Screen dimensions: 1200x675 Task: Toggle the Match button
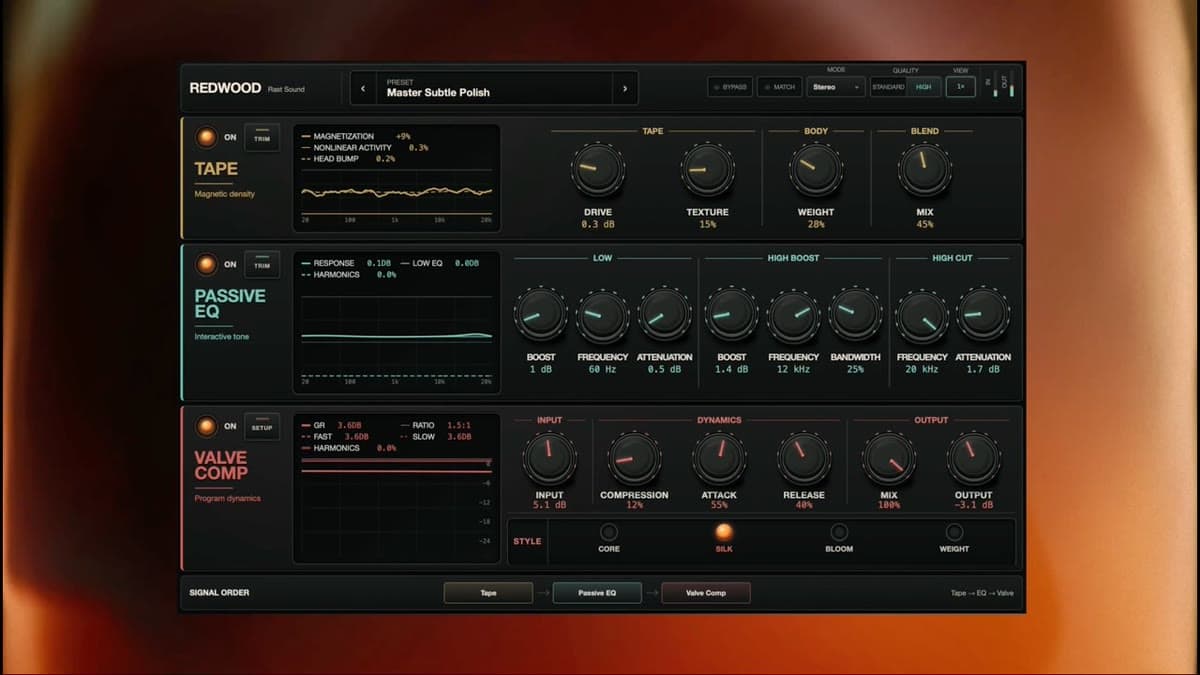[779, 87]
